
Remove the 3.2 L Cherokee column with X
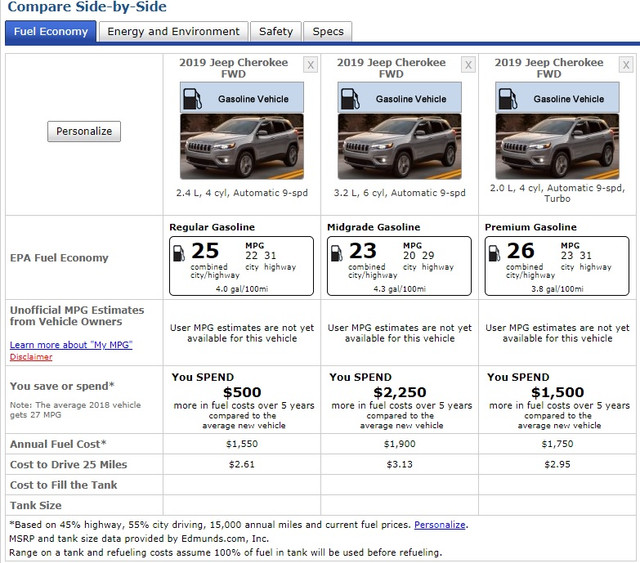468,65
